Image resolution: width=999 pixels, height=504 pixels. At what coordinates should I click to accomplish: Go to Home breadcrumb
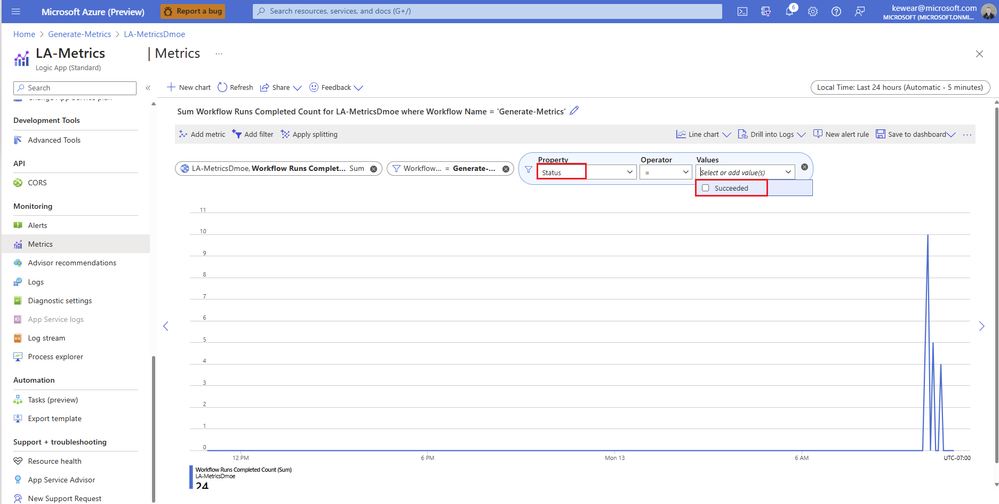click(x=24, y=34)
